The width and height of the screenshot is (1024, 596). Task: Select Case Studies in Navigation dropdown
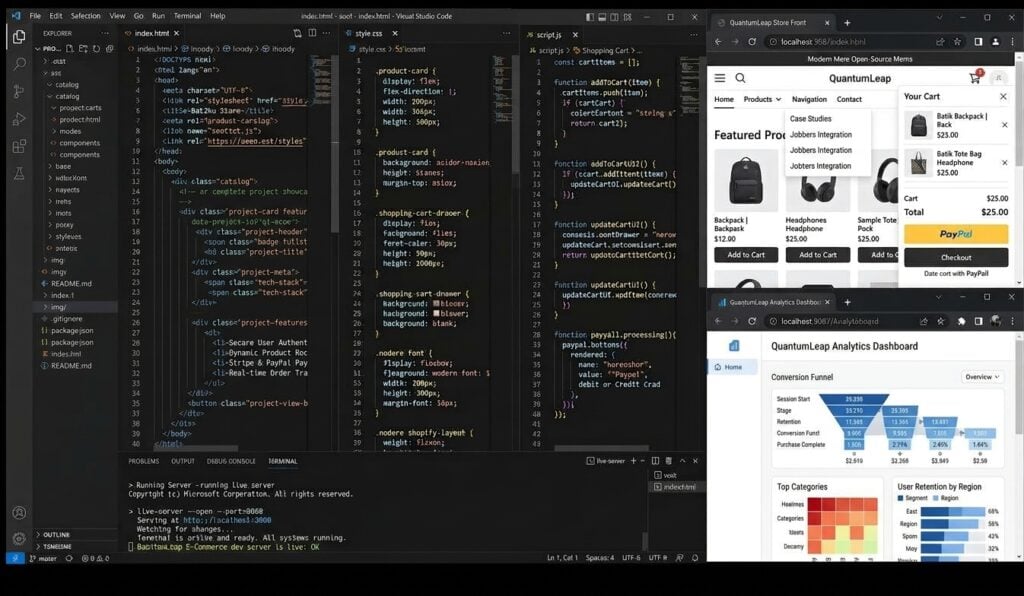[810, 119]
